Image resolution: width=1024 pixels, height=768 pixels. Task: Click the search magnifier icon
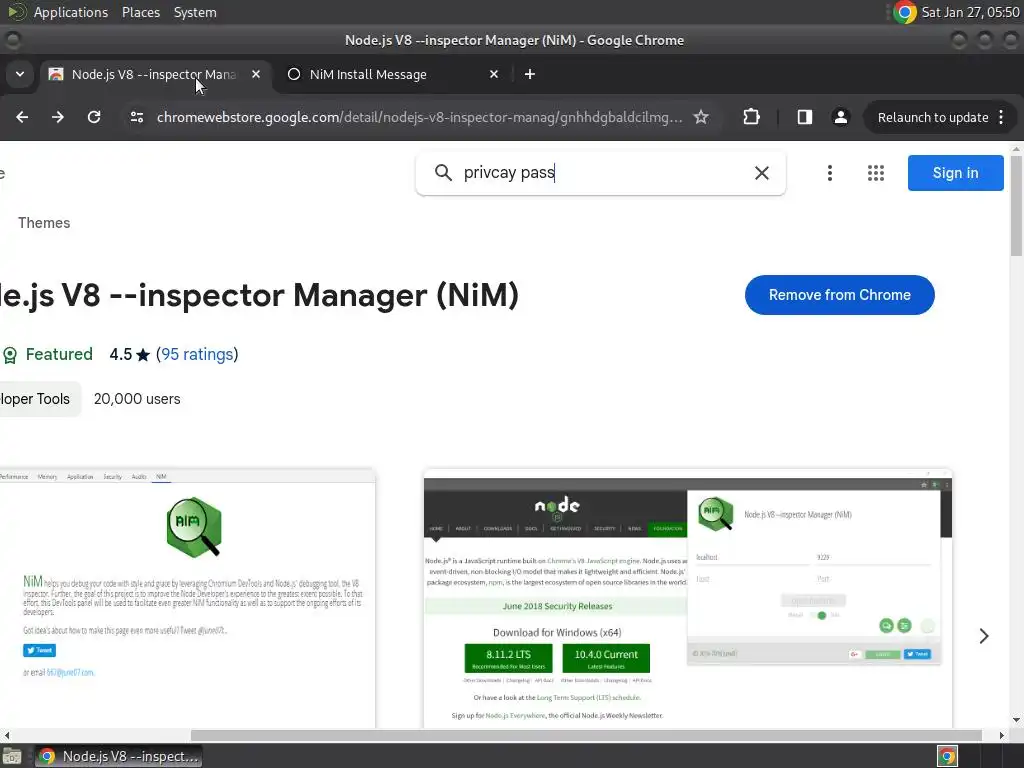click(x=443, y=172)
